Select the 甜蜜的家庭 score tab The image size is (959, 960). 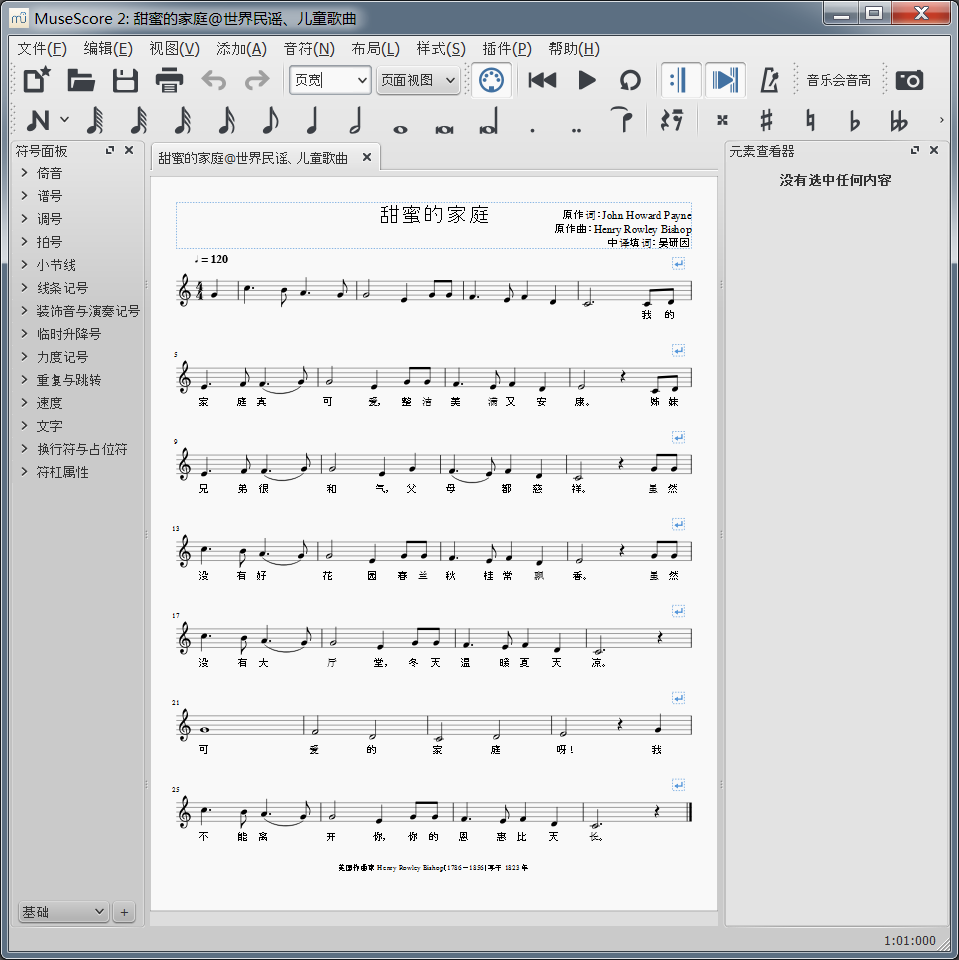pyautogui.click(x=253, y=158)
